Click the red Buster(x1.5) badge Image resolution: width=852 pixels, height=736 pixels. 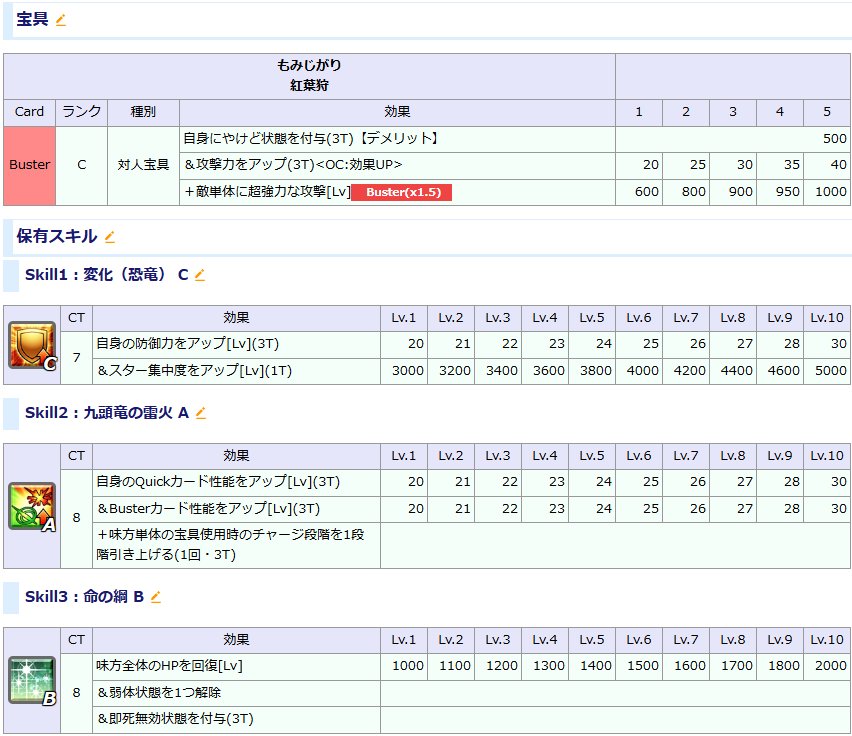[x=402, y=192]
